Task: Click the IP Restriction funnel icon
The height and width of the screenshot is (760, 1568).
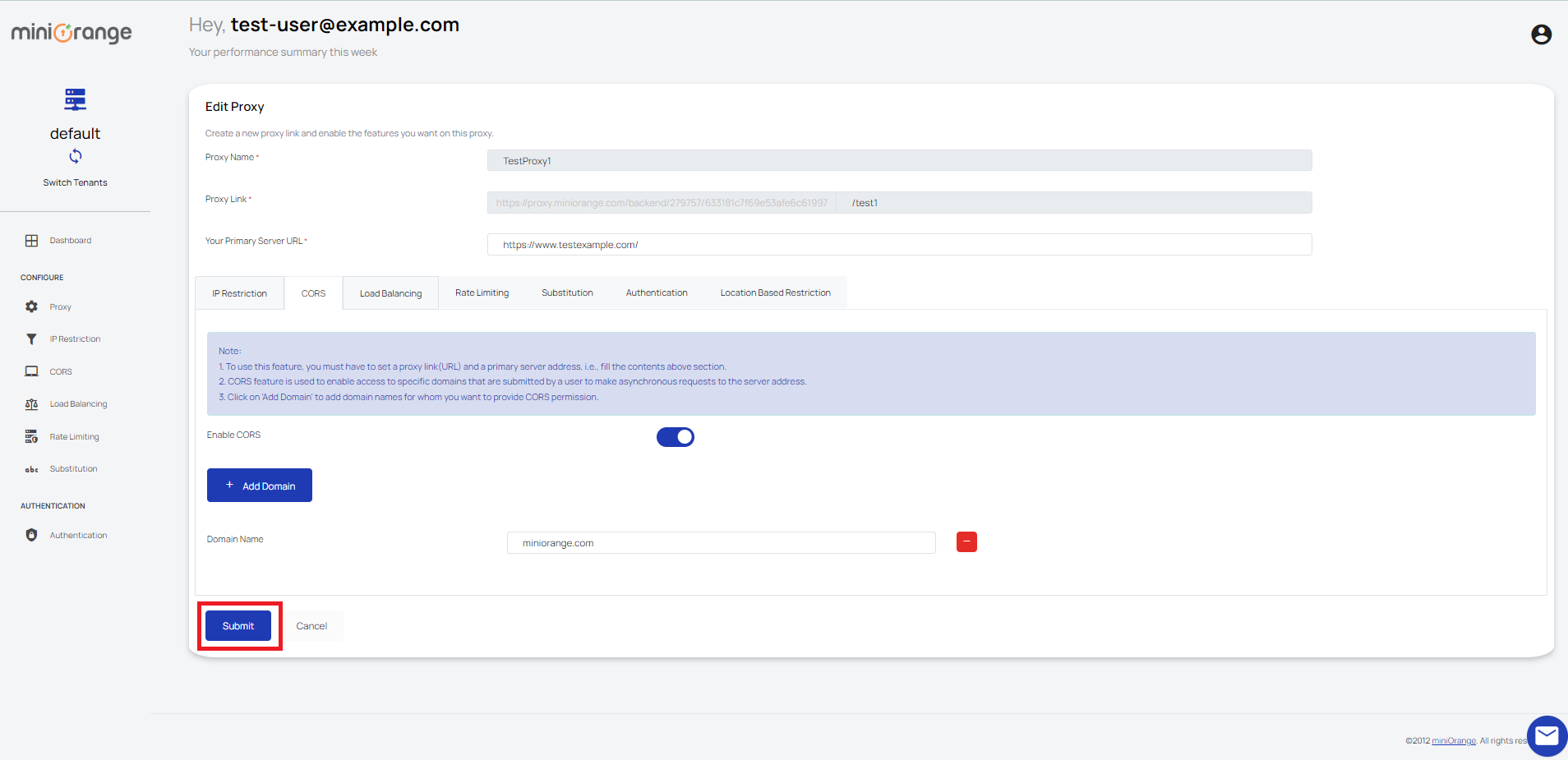Action: click(31, 339)
